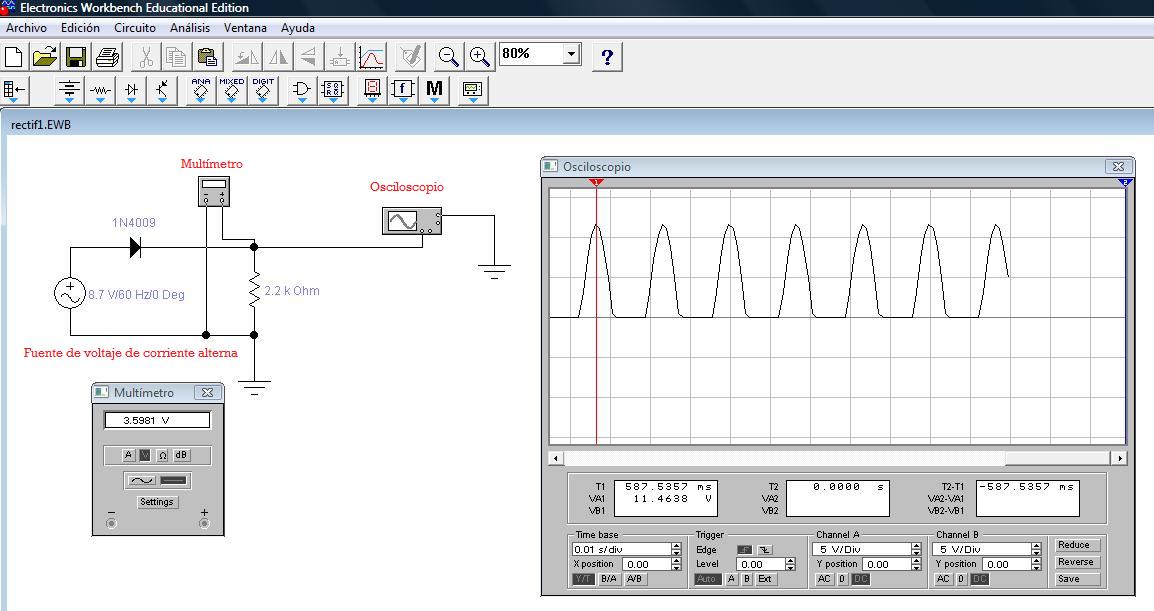Screen dimensions: 1154x611
Task: Open the Análisis menu
Action: [x=190, y=28]
